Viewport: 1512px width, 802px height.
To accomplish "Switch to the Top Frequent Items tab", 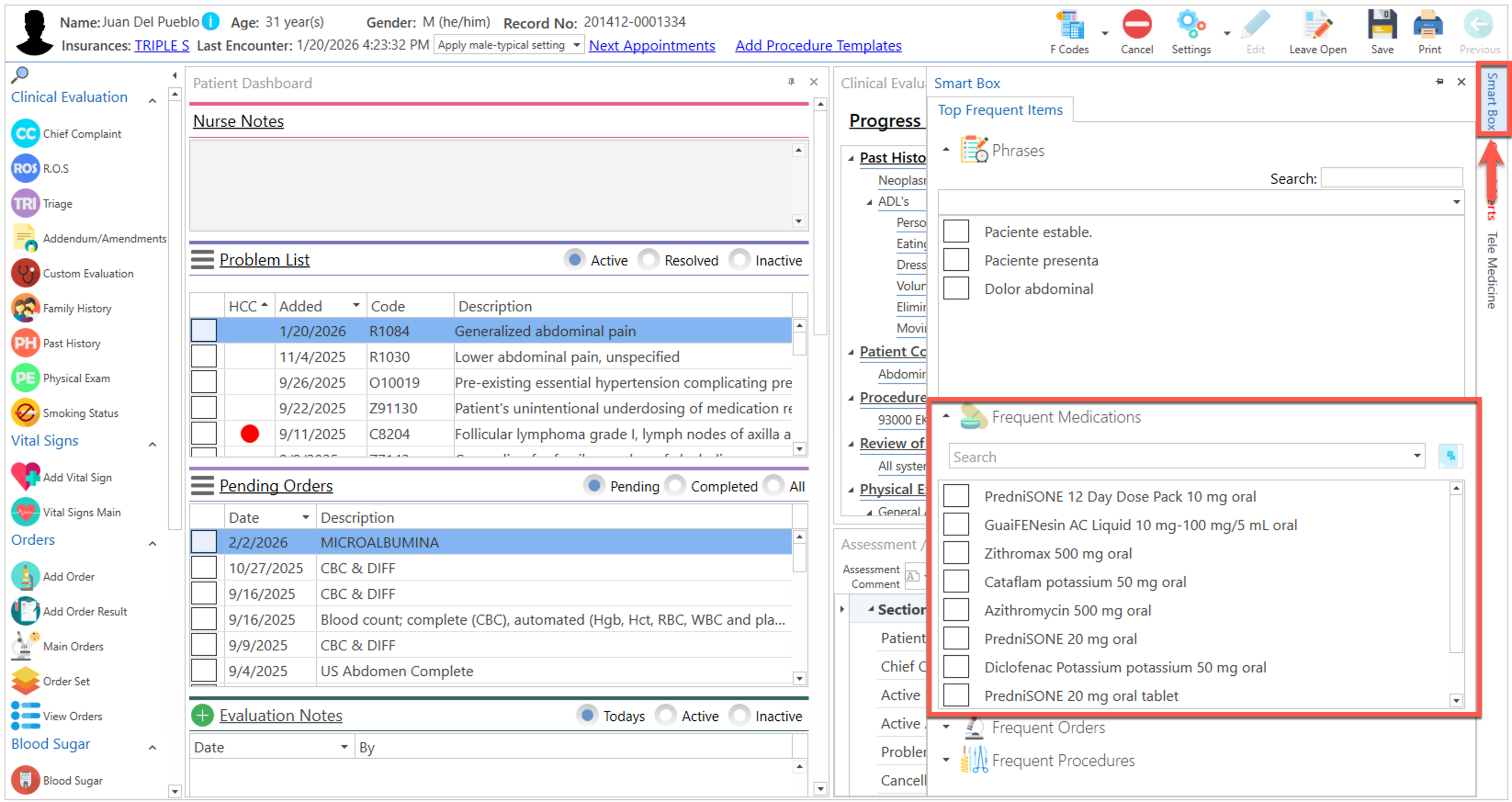I will point(999,110).
